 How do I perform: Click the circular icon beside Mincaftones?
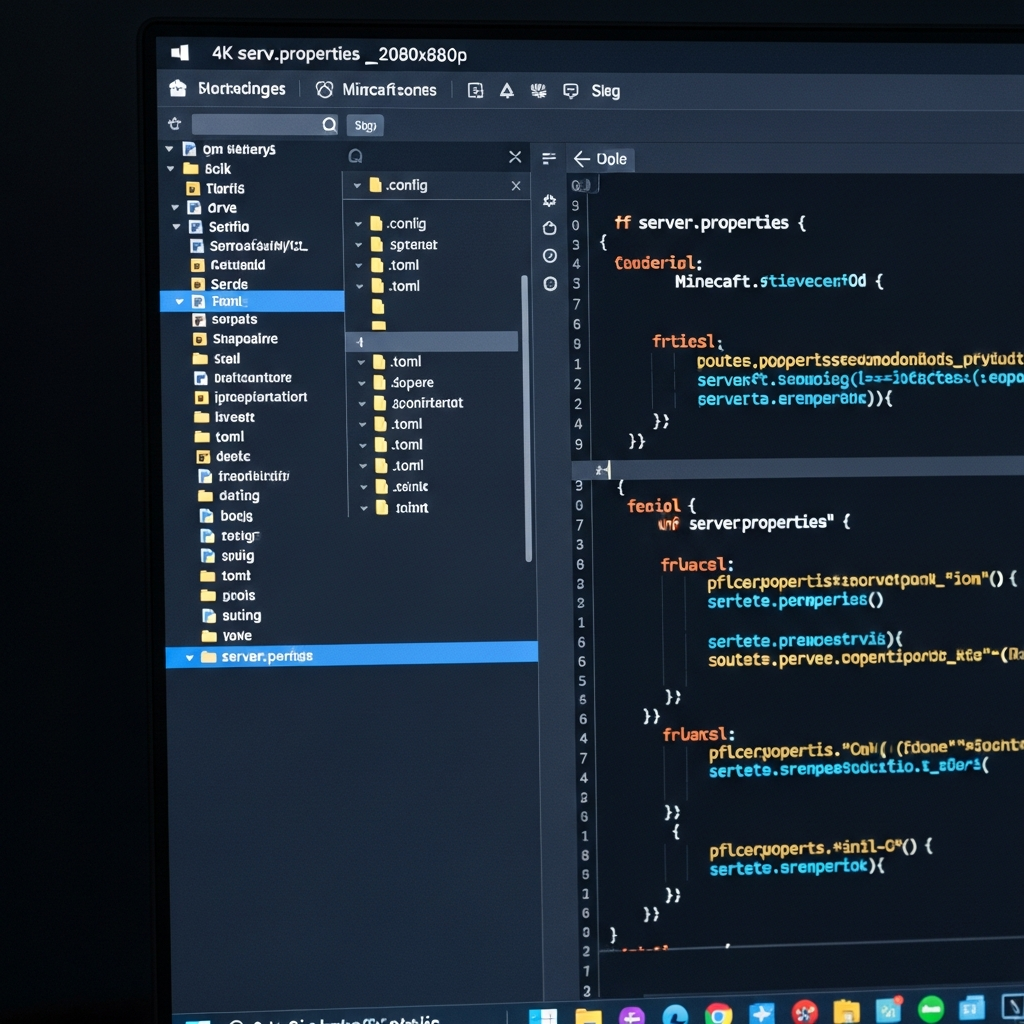324,89
